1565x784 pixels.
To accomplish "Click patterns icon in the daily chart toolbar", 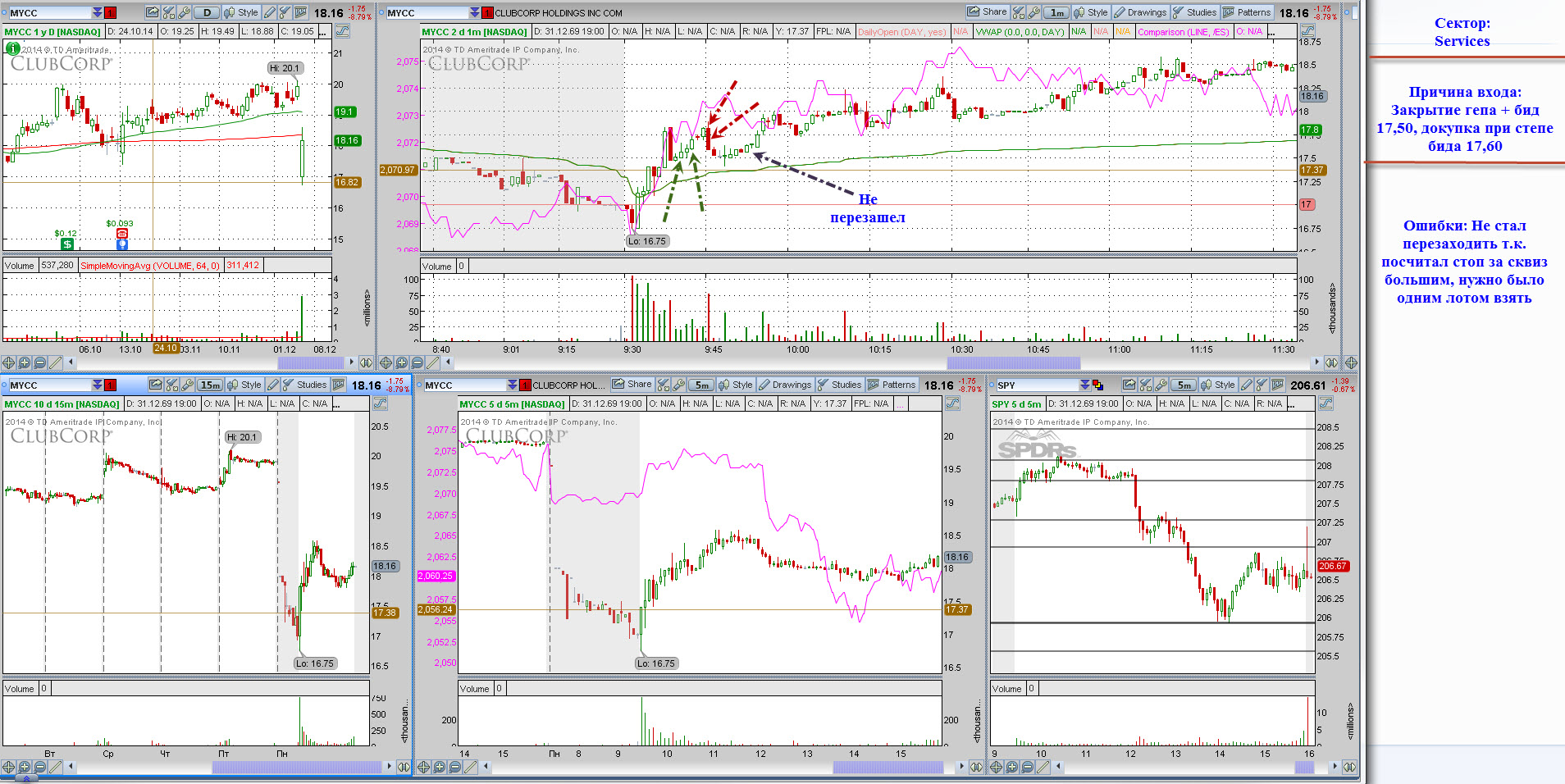I will [x=300, y=12].
